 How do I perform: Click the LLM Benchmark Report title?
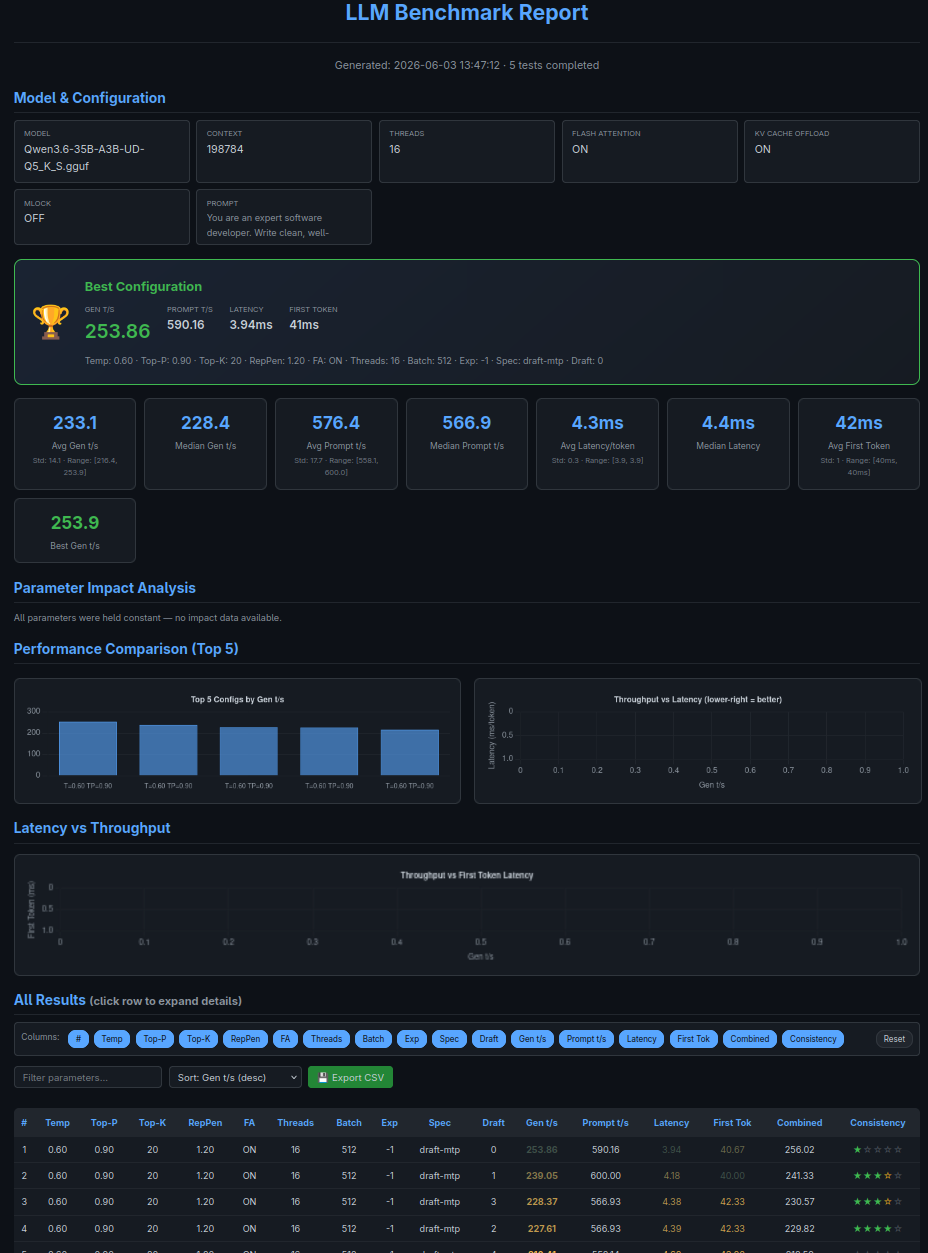coord(467,13)
